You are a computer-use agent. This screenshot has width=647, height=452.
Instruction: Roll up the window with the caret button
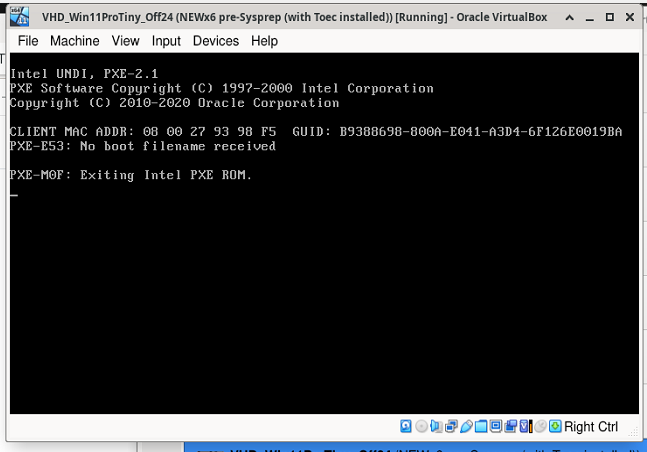pyautogui.click(x=569, y=17)
